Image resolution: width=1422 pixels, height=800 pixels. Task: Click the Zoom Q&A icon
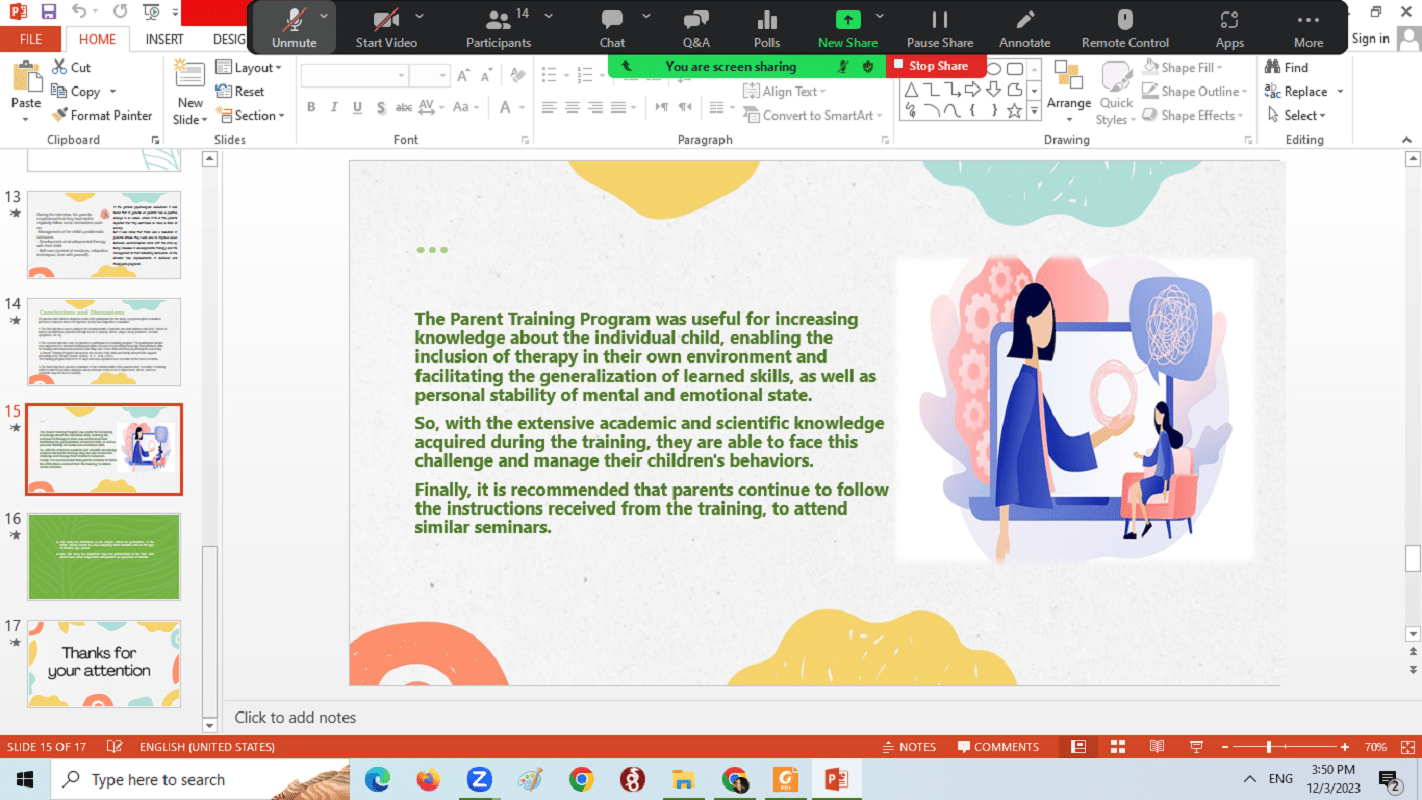pyautogui.click(x=696, y=28)
